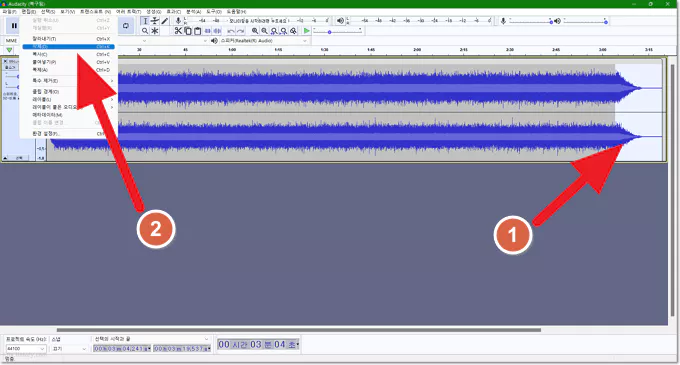The width and height of the screenshot is (680, 365).
Task: Click the Undo arrow icon
Action: 231,31
